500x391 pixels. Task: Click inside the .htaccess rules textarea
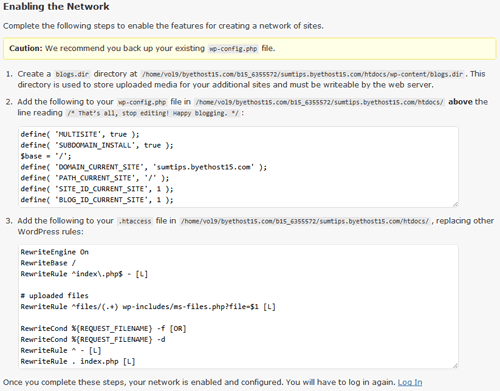[238, 307]
